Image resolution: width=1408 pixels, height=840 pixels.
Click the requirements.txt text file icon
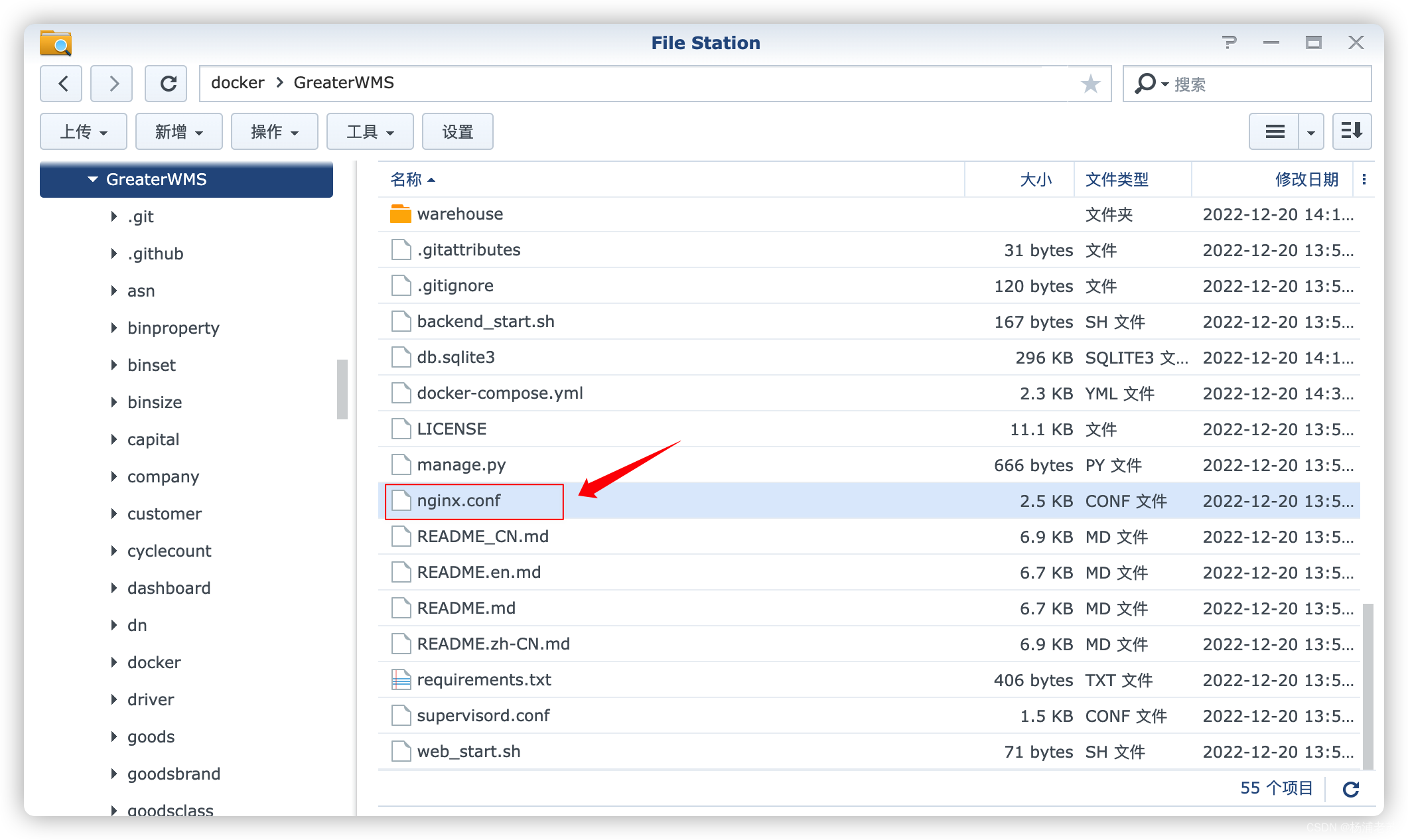point(401,679)
